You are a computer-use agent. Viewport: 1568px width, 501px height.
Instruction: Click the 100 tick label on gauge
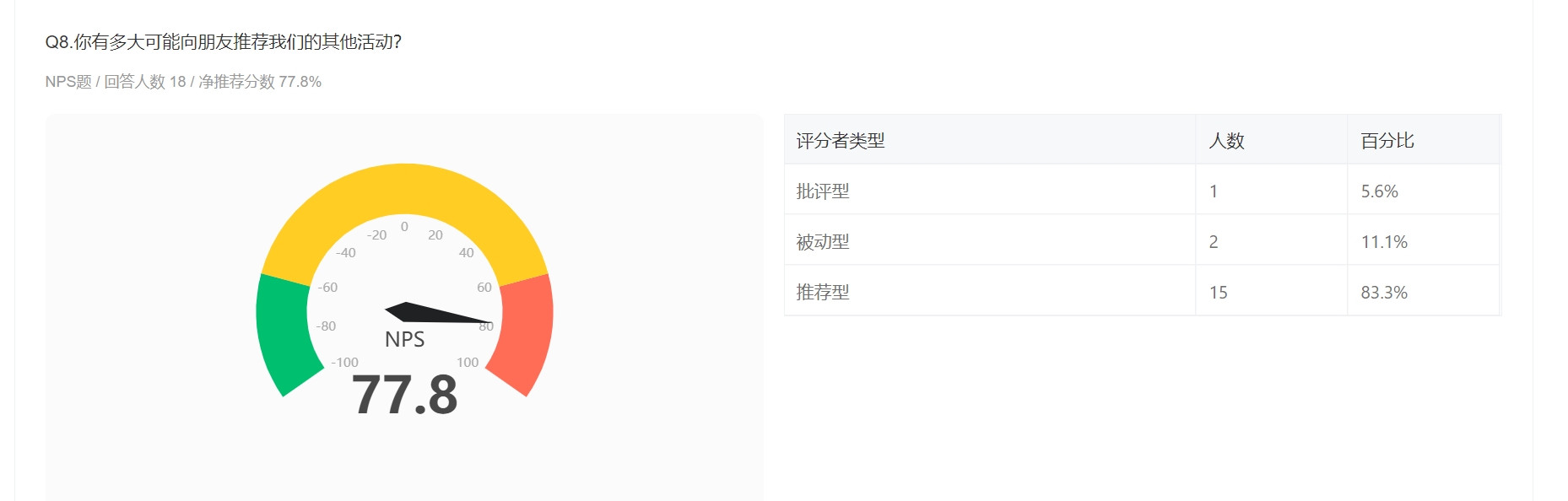468,363
